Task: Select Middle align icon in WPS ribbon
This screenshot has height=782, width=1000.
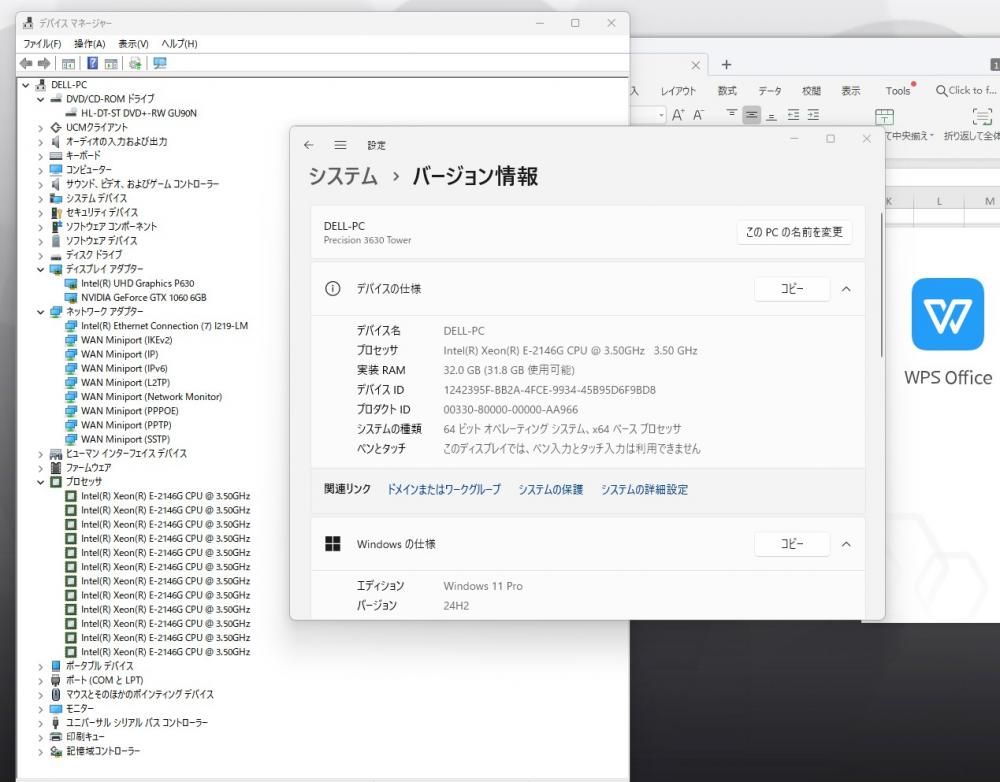Action: (x=751, y=115)
